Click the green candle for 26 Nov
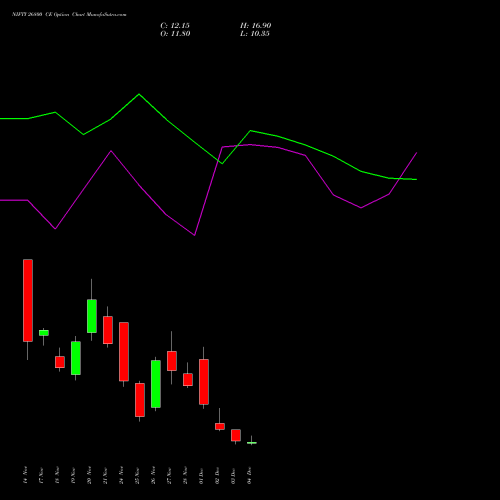This screenshot has width=500, height=500. (x=156, y=384)
